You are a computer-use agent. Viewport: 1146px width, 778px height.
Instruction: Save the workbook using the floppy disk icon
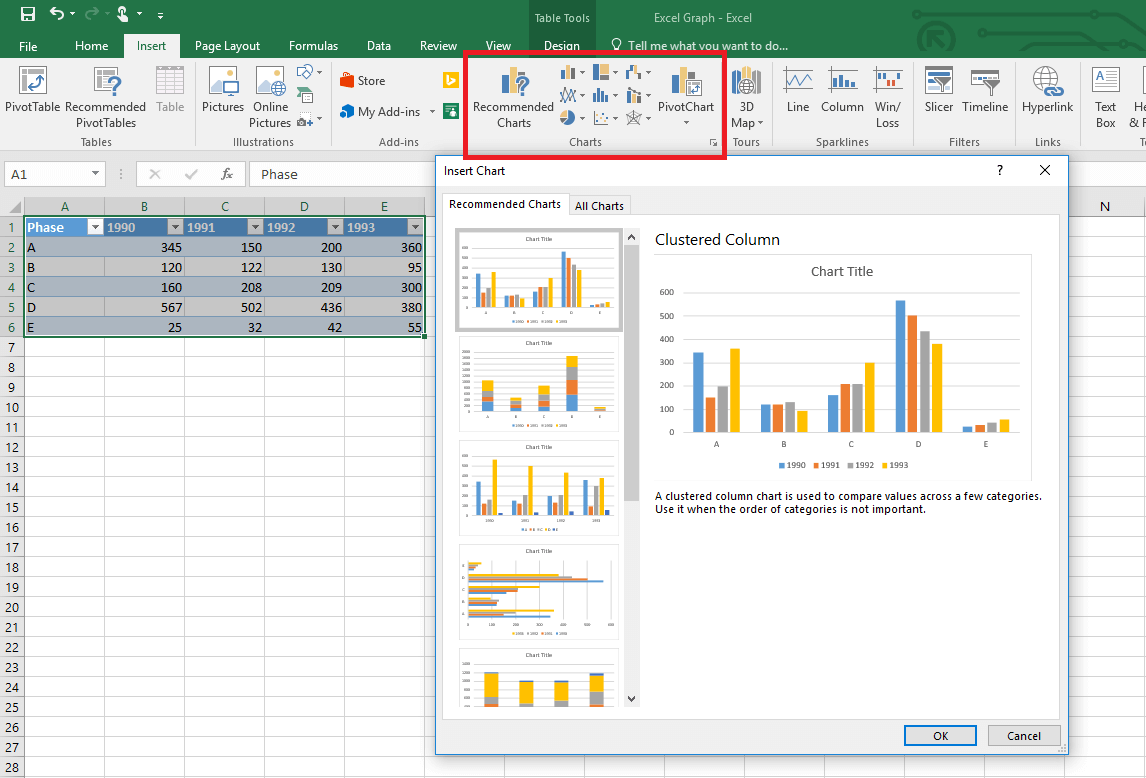[x=28, y=14]
